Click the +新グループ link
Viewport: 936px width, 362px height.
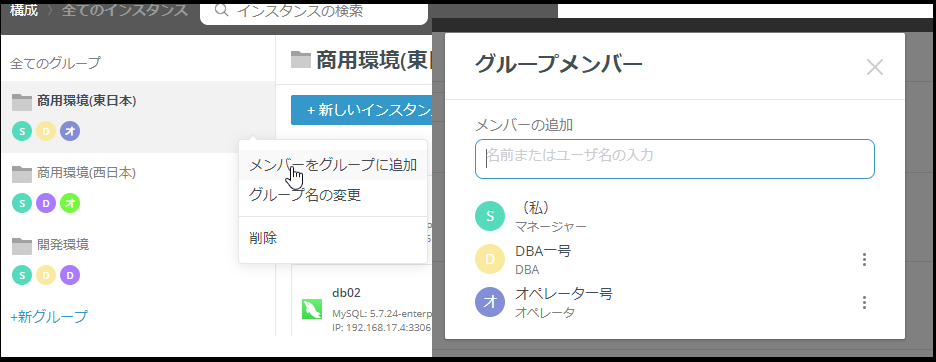click(49, 317)
